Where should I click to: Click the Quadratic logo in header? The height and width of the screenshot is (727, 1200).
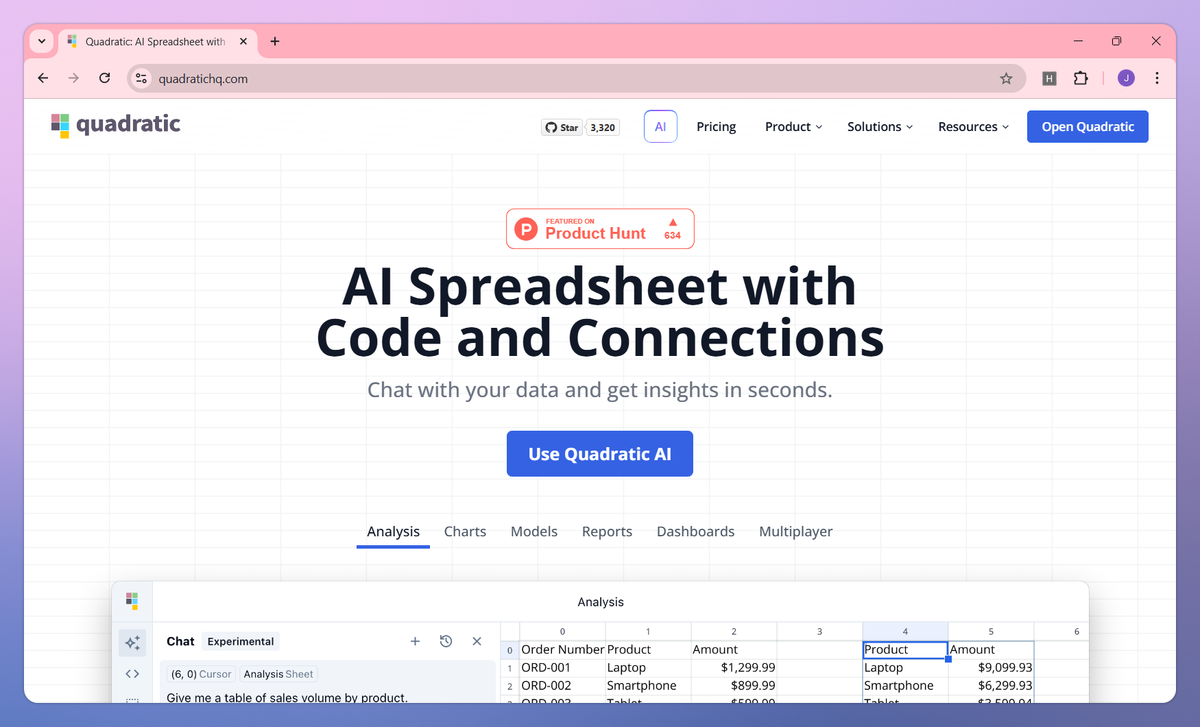(115, 125)
